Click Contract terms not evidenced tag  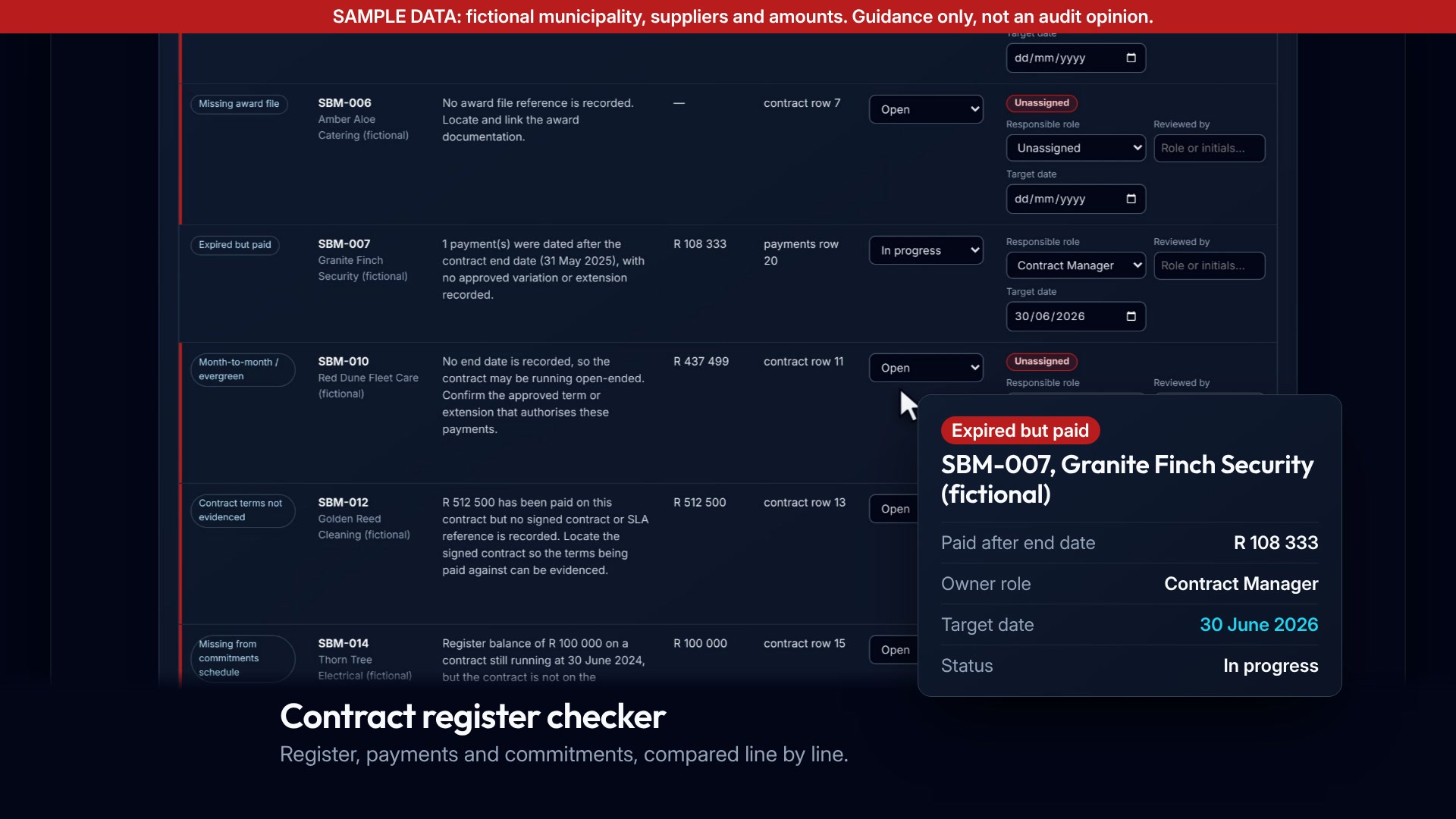tap(242, 510)
